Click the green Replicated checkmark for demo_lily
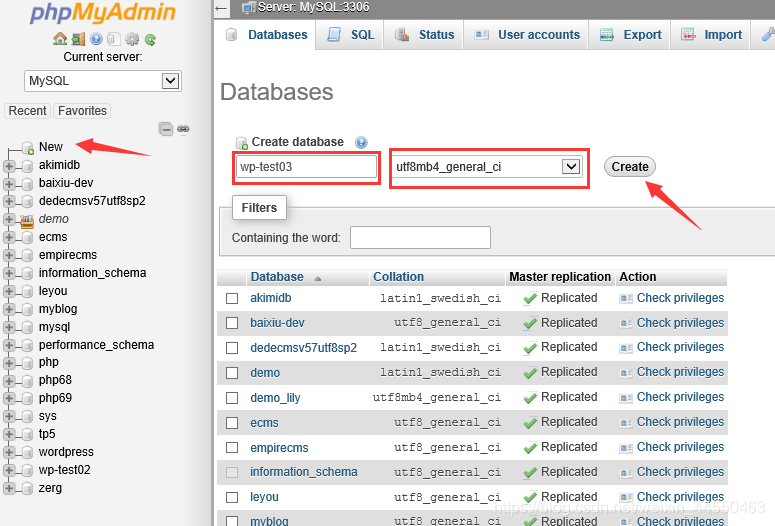The image size is (775, 526). point(530,398)
